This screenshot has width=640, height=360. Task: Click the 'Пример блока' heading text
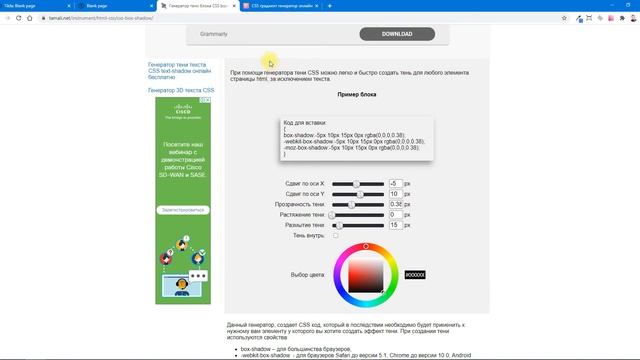[357, 94]
